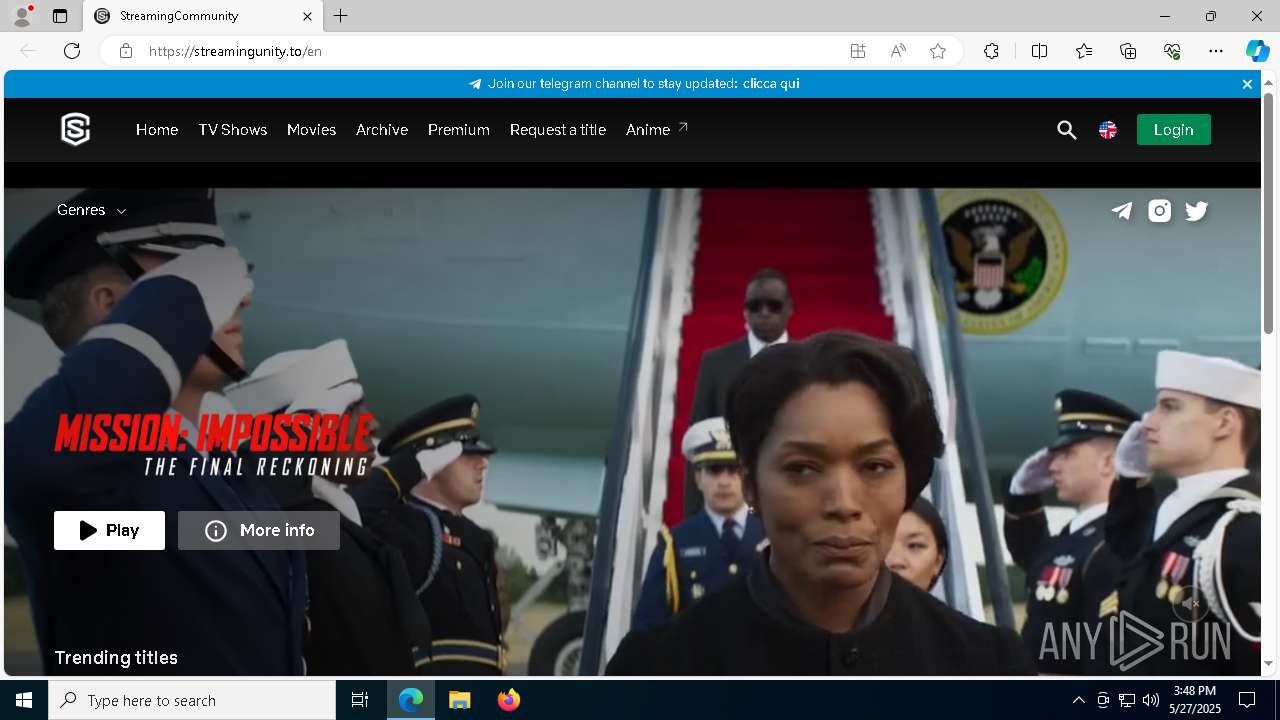Viewport: 1280px width, 720px height.
Task: Open the Anime external link
Action: 657,130
